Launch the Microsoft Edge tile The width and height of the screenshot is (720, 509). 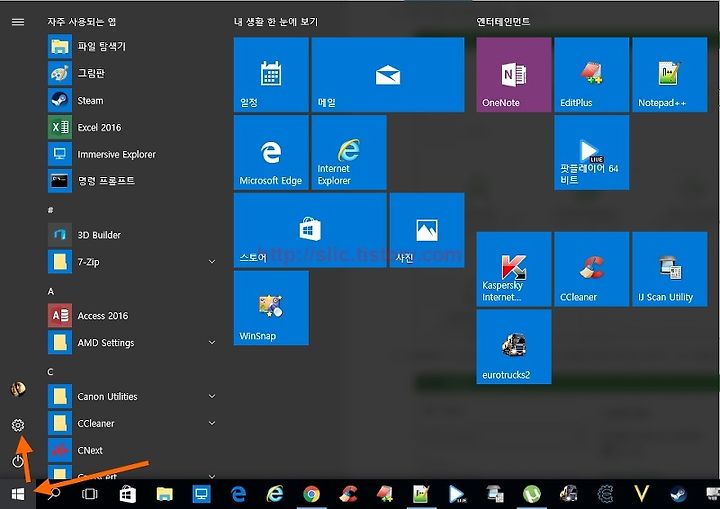click(x=271, y=152)
